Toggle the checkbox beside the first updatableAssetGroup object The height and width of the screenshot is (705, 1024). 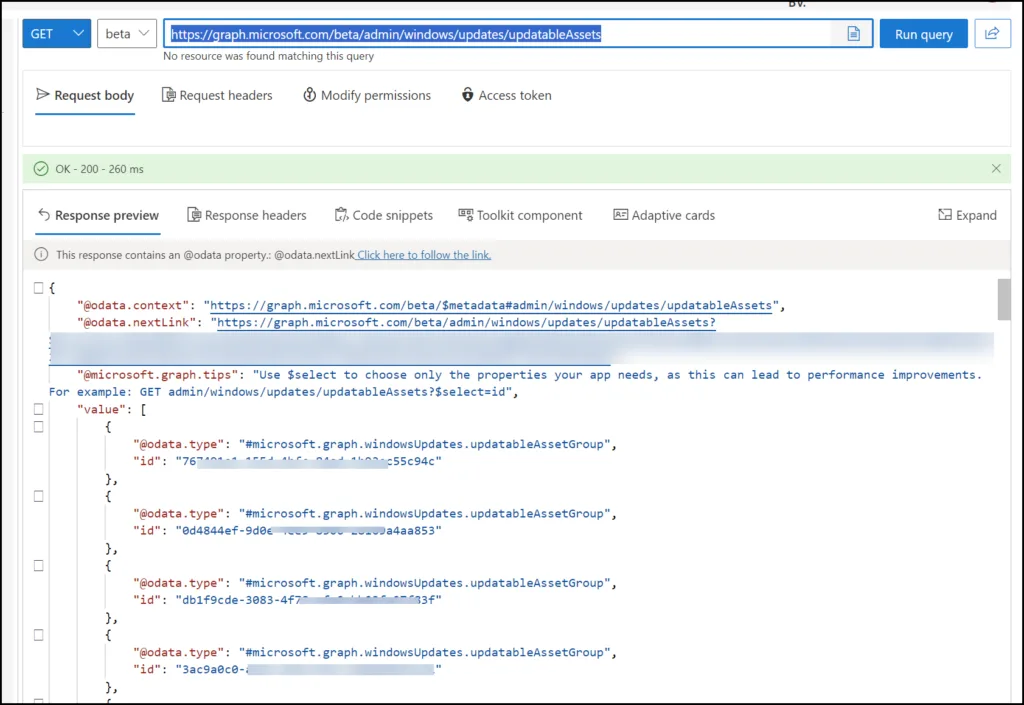coord(39,427)
